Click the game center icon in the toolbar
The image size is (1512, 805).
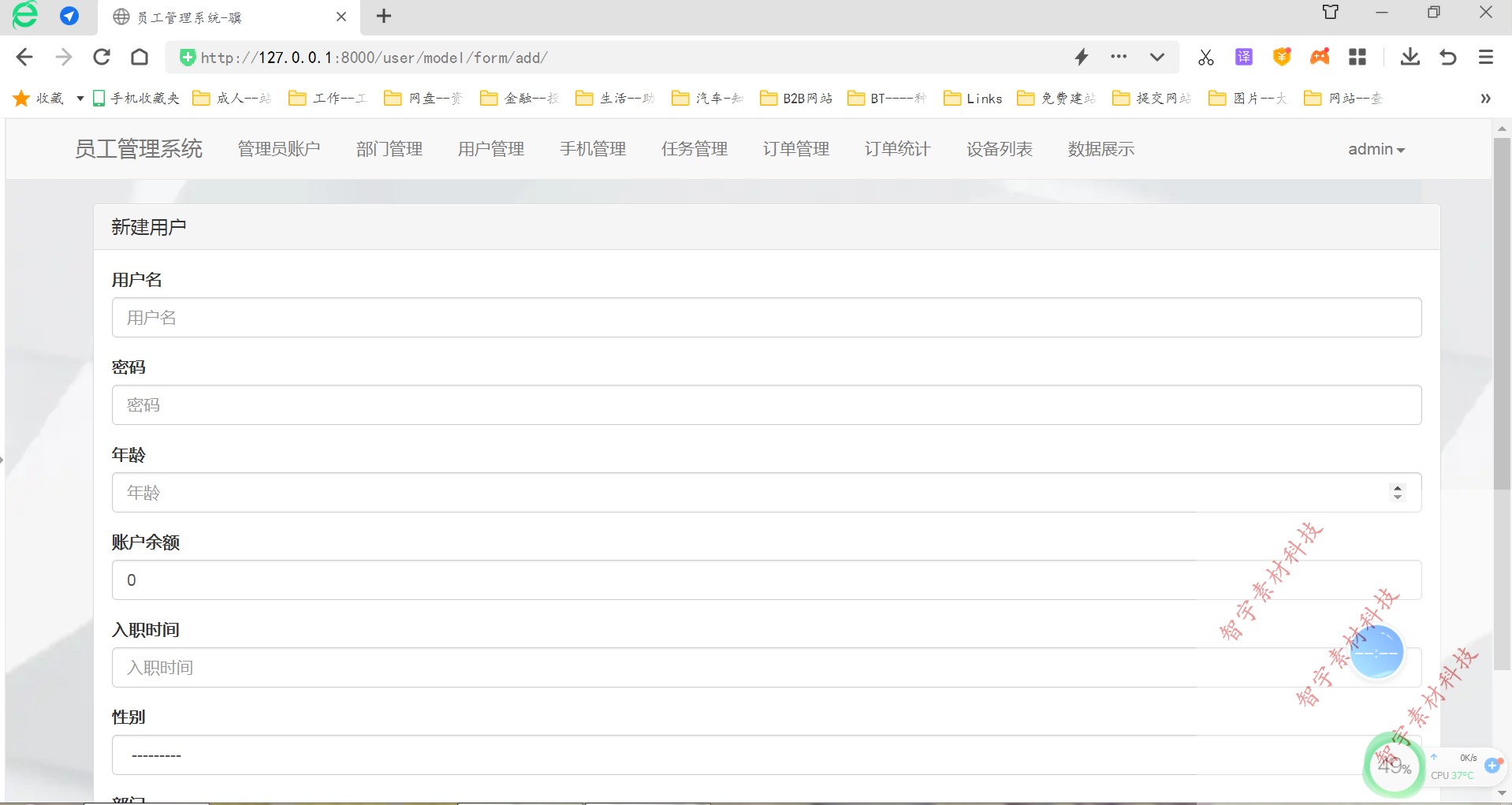[x=1320, y=57]
